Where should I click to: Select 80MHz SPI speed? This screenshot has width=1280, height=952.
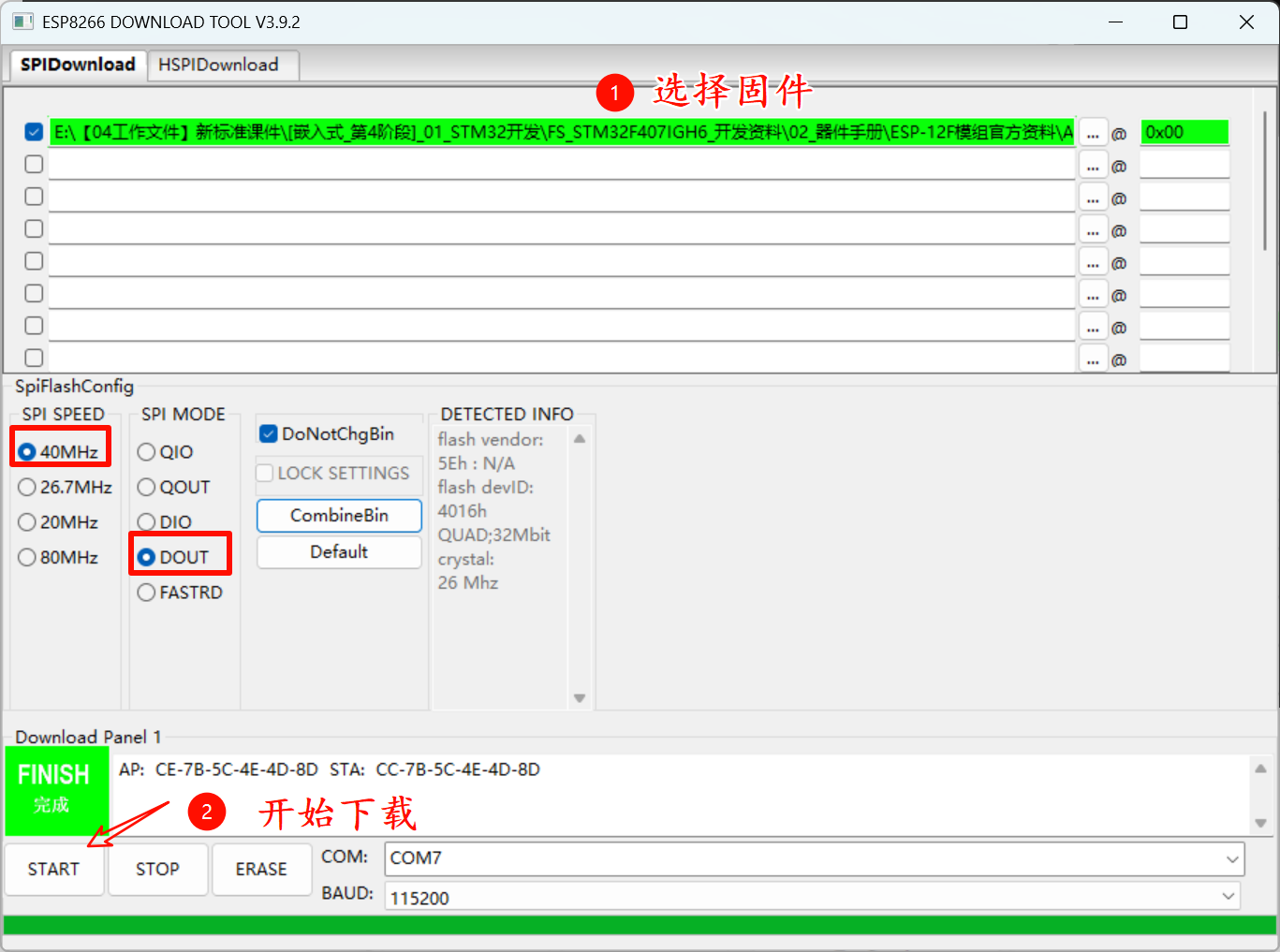59,557
